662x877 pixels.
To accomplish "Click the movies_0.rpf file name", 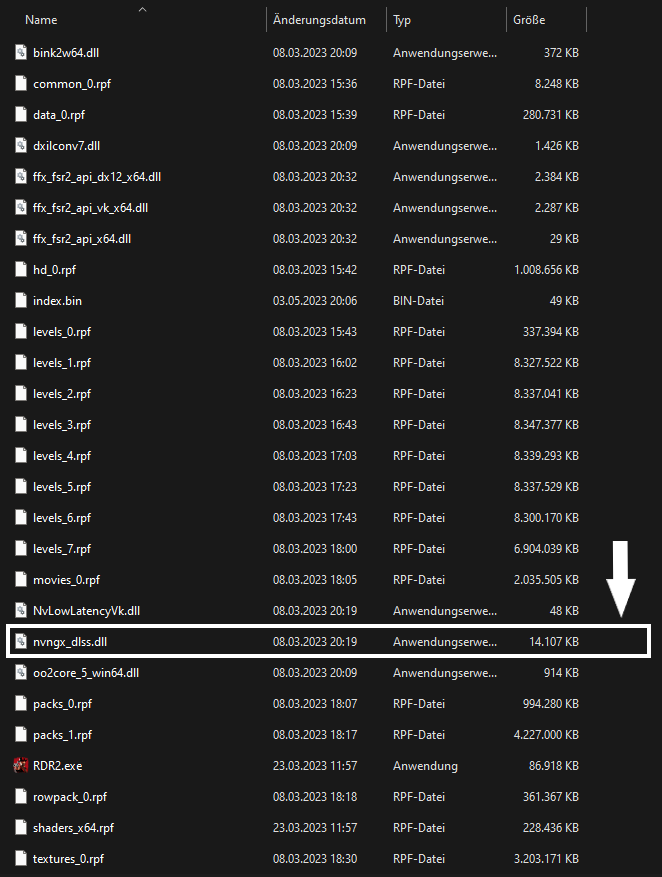I will click(66, 580).
